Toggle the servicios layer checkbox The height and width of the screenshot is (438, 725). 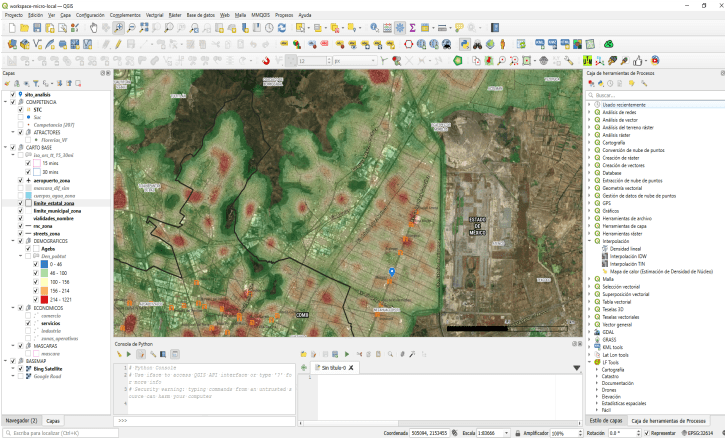pyautogui.click(x=28, y=323)
